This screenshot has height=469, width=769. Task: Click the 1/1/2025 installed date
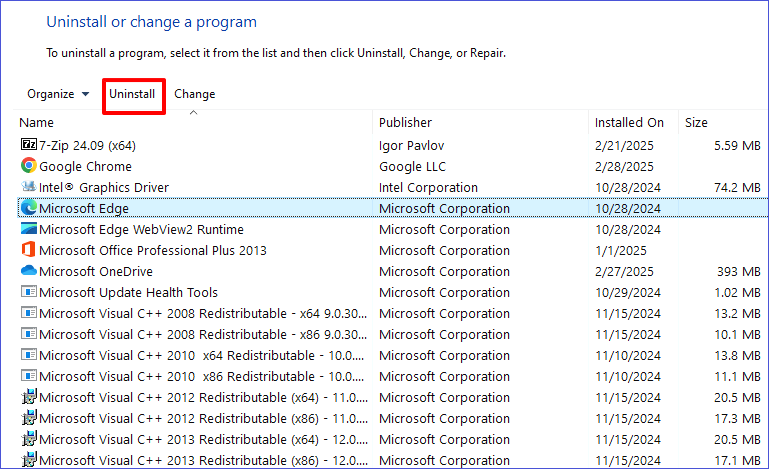pos(620,251)
